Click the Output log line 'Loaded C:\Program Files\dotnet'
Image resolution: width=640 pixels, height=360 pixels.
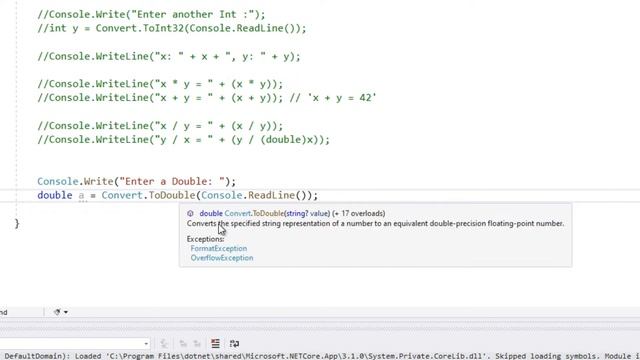[320, 356]
